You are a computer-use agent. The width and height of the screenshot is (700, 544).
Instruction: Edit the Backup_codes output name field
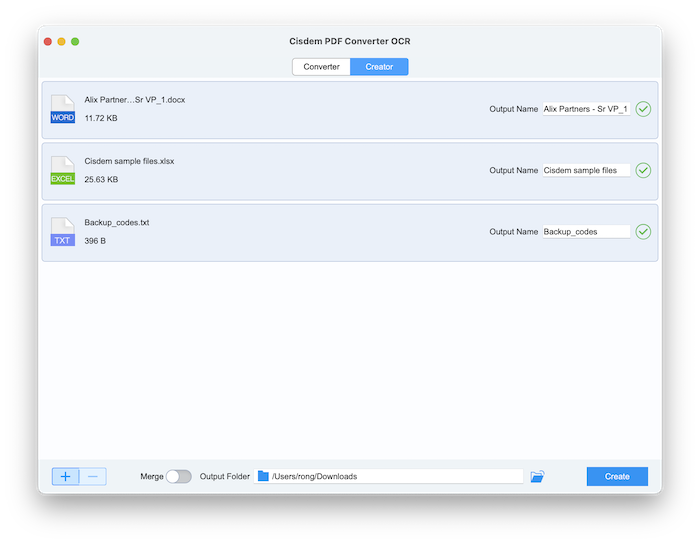coord(586,232)
